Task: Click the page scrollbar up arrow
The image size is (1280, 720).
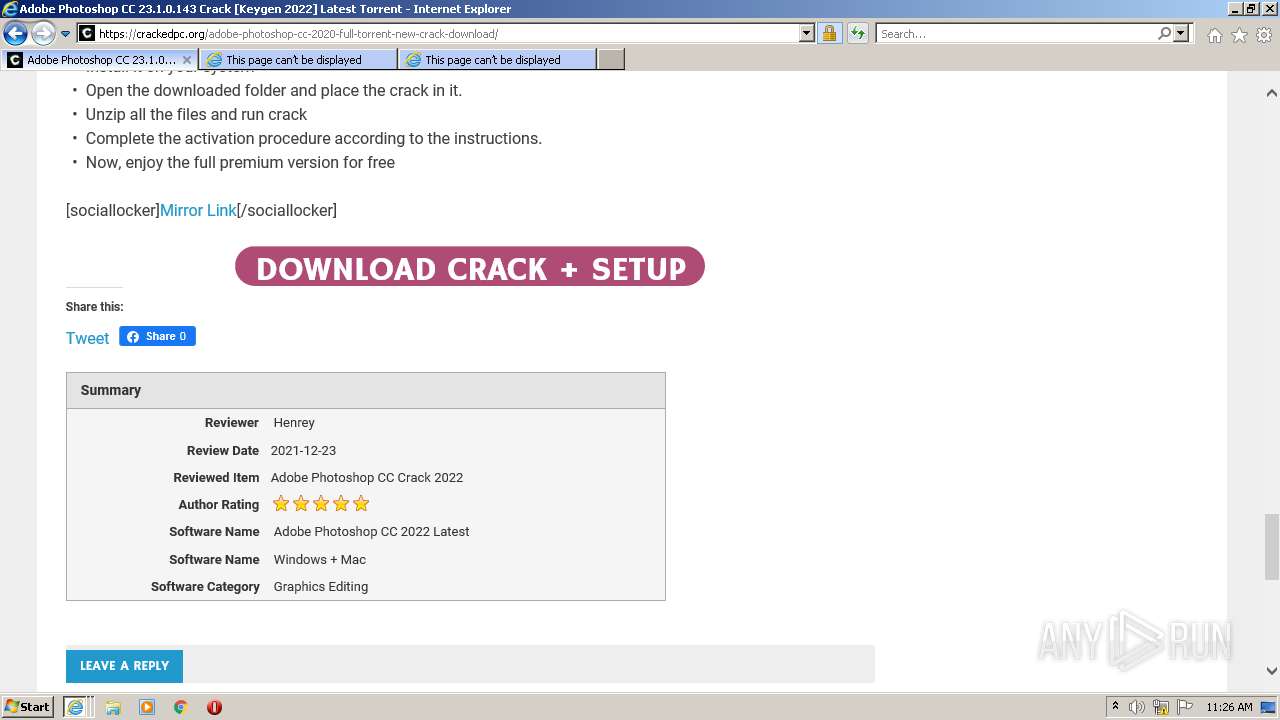Action: click(1271, 93)
